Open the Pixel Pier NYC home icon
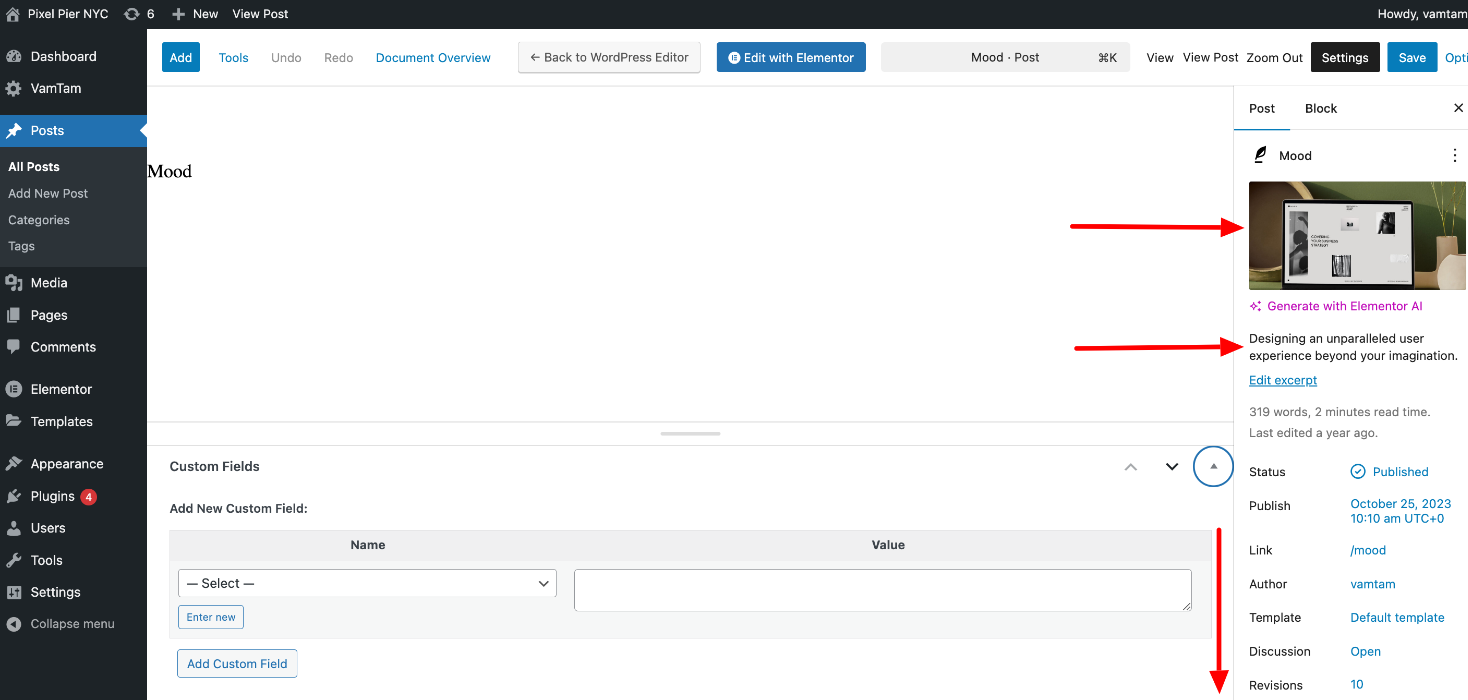Screen dimensions: 1468x700 (x=13, y=14)
